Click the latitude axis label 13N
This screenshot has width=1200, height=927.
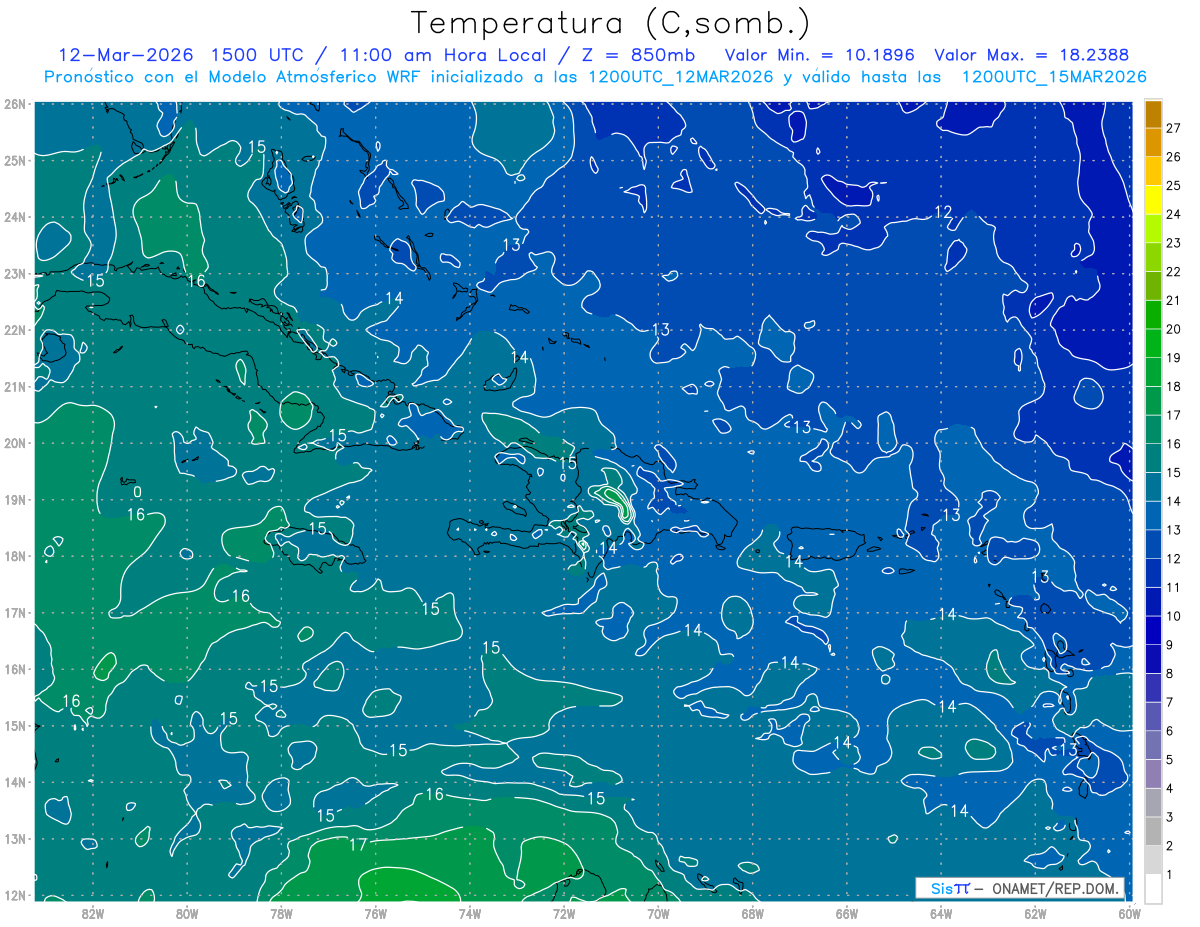(x=14, y=838)
